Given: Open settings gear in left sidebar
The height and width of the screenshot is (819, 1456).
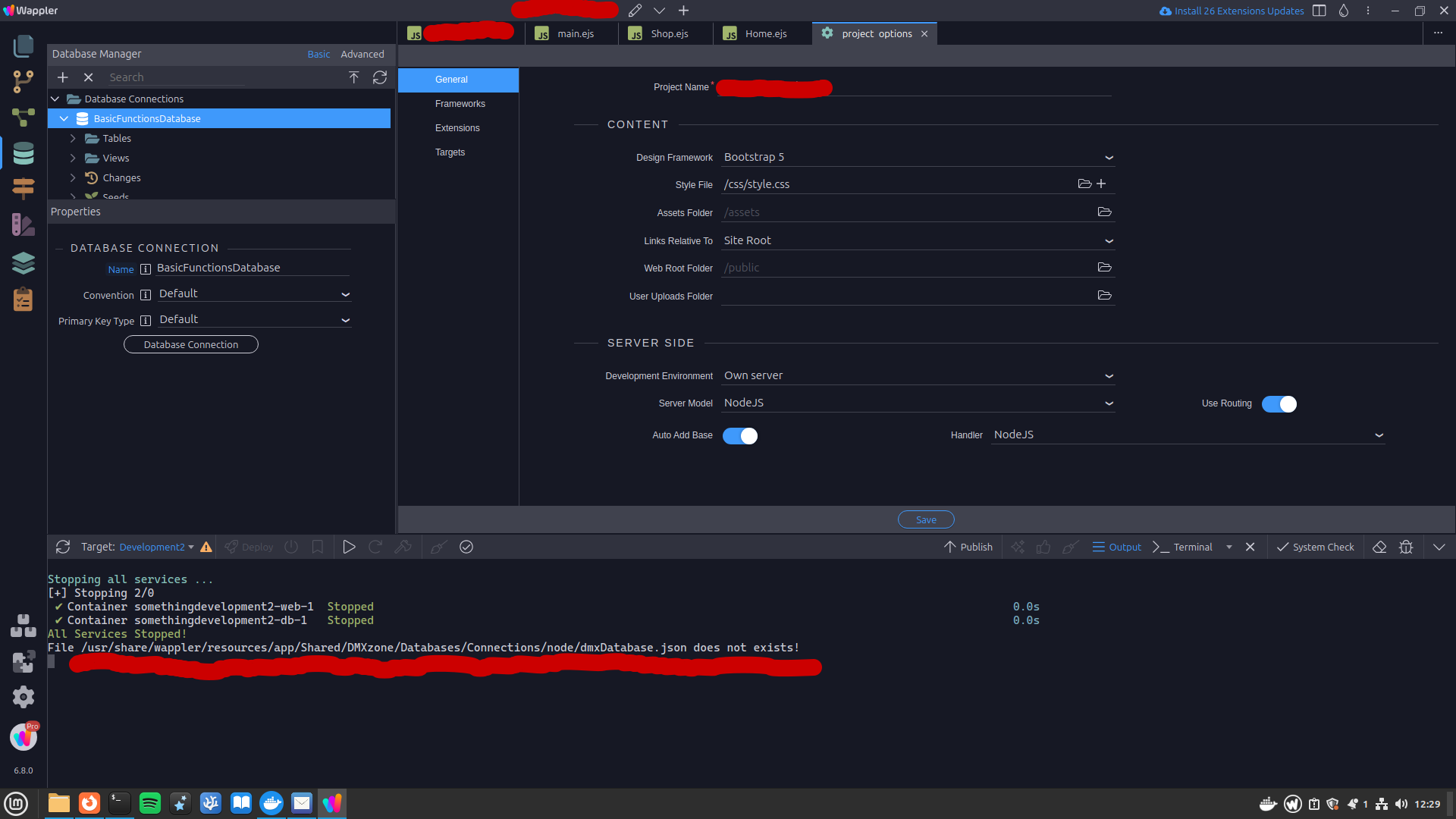Looking at the screenshot, I should pyautogui.click(x=24, y=697).
